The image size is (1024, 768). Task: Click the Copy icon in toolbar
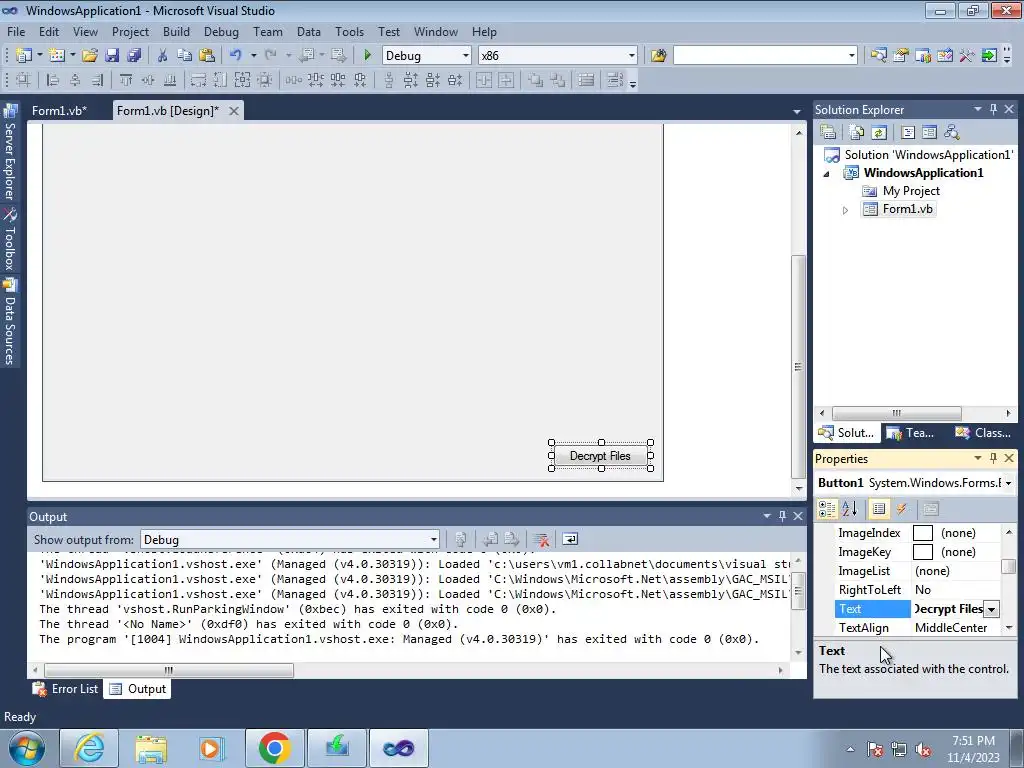tap(184, 56)
